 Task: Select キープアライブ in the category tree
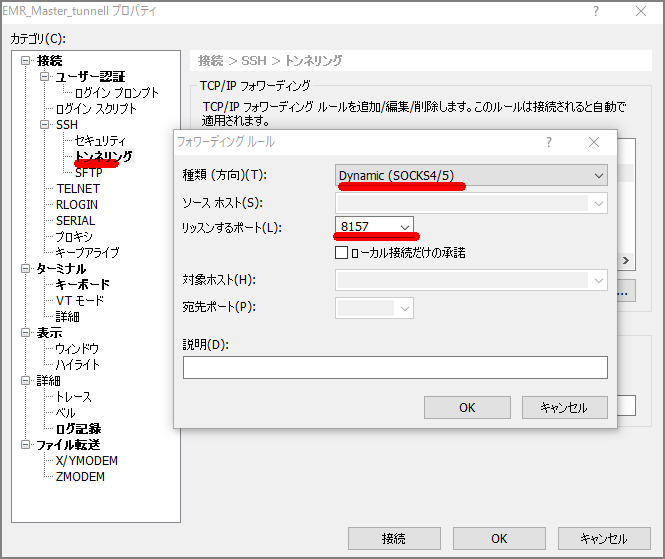point(87,253)
